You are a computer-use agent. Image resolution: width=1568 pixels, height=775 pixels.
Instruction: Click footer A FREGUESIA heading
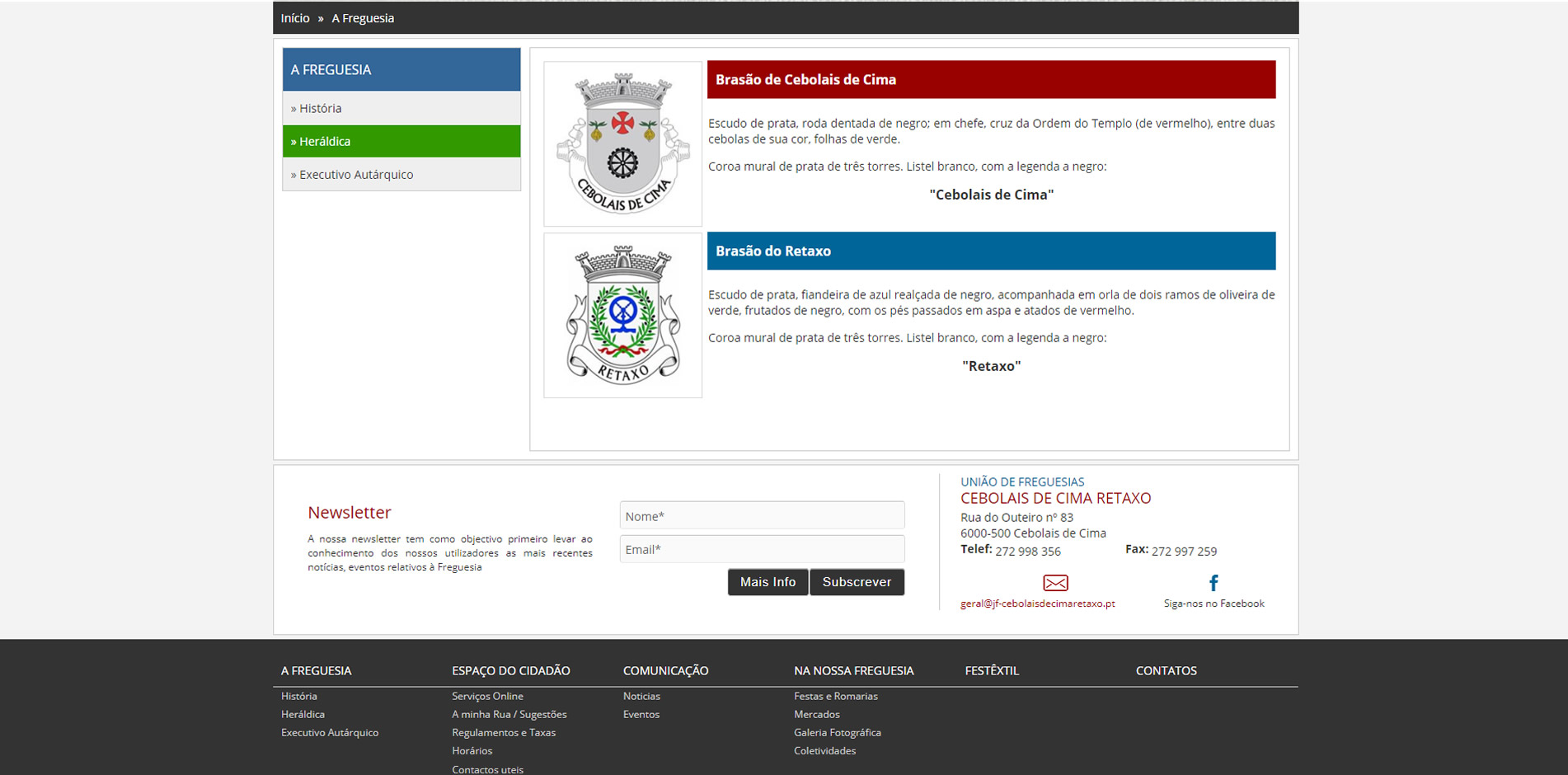[x=317, y=670]
